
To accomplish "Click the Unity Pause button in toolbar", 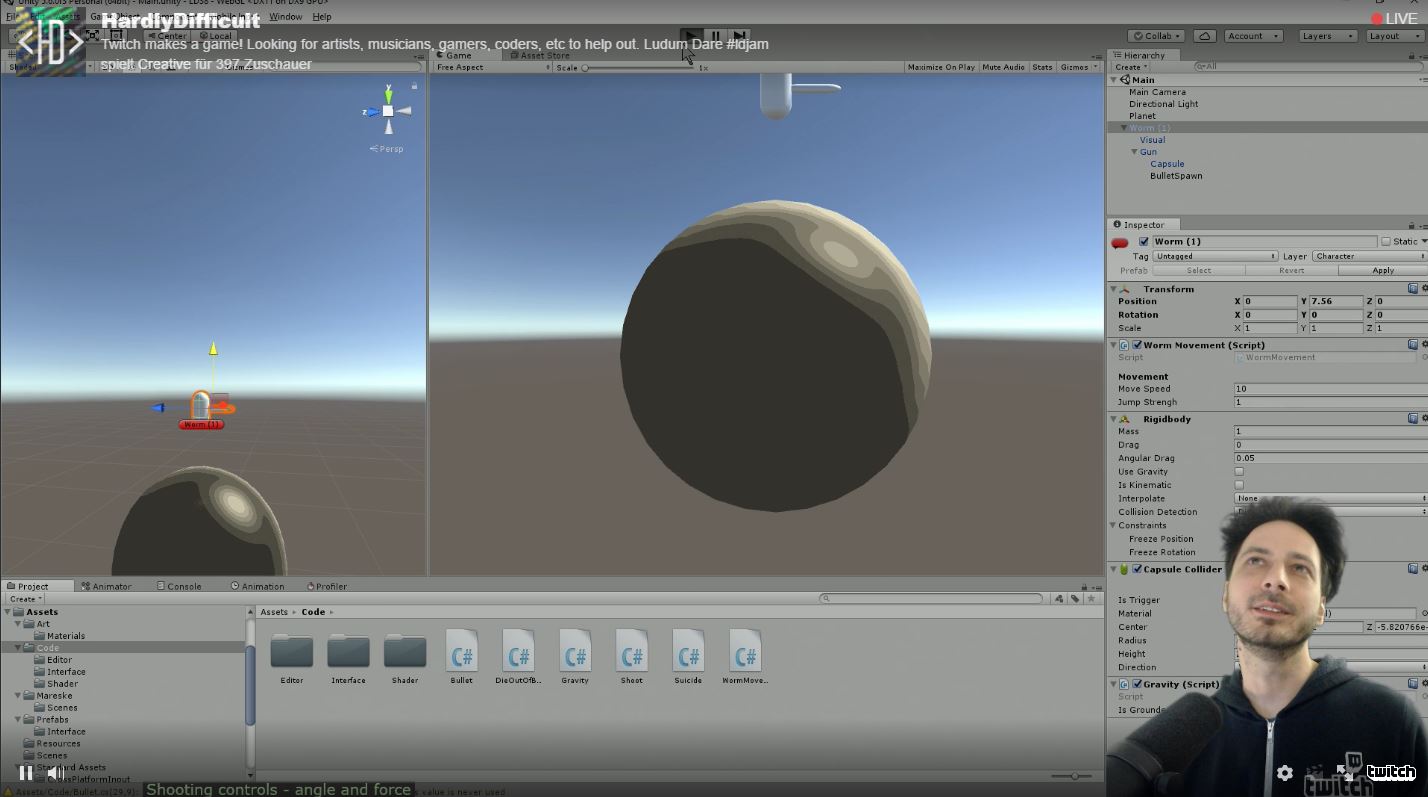I will pos(715,36).
